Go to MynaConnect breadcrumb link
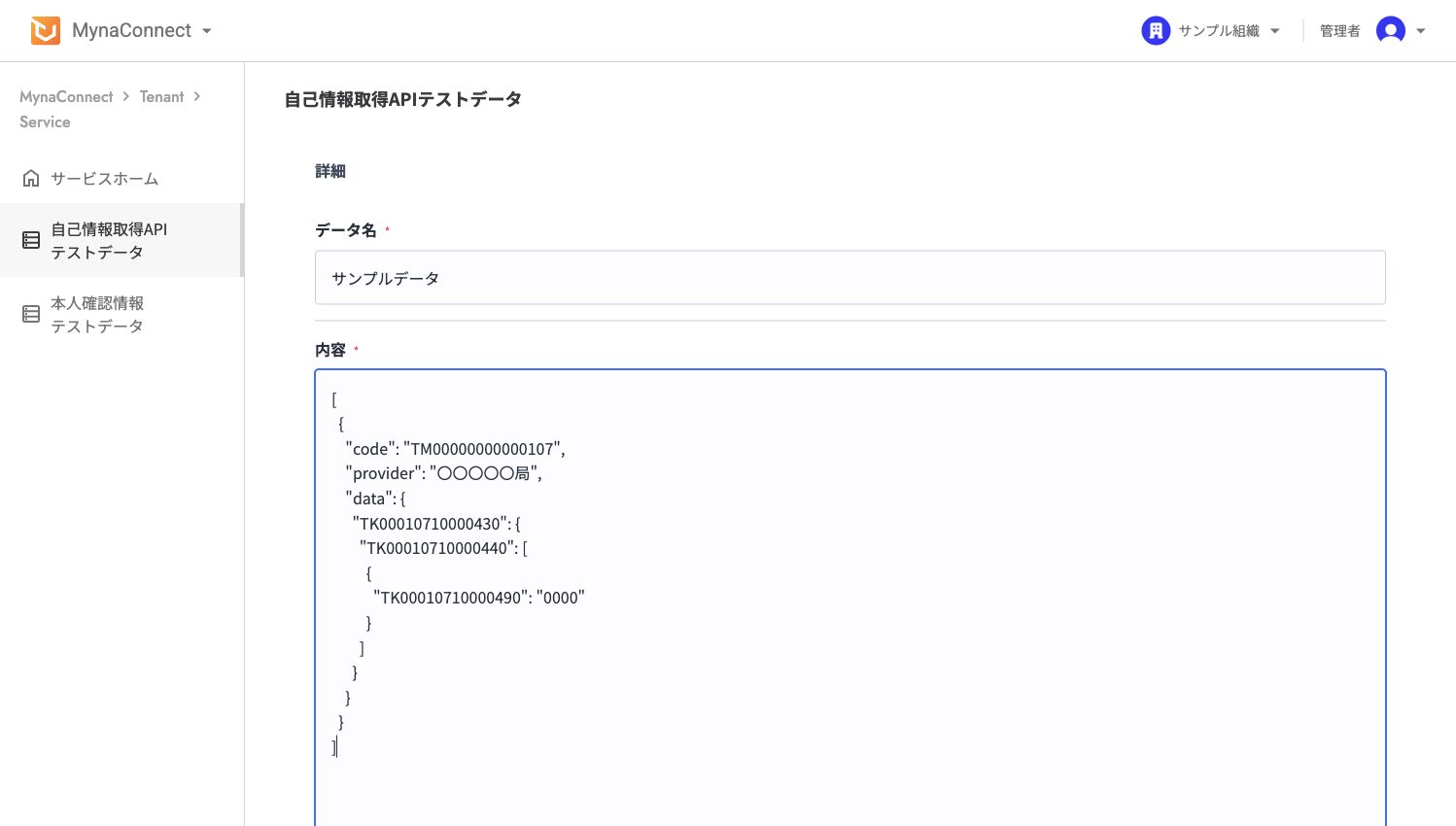 (x=66, y=97)
